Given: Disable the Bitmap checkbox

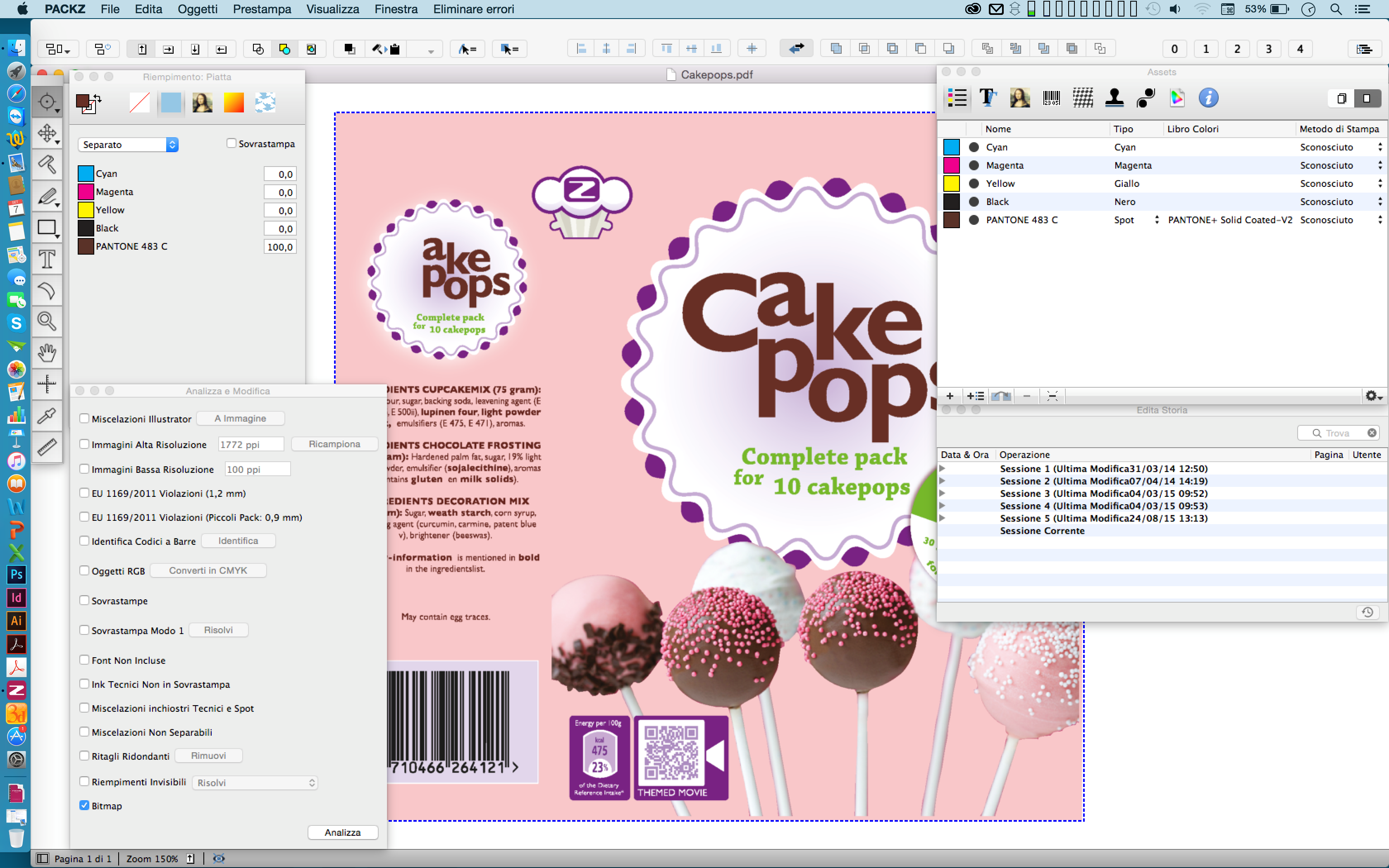Looking at the screenshot, I should click(84, 805).
